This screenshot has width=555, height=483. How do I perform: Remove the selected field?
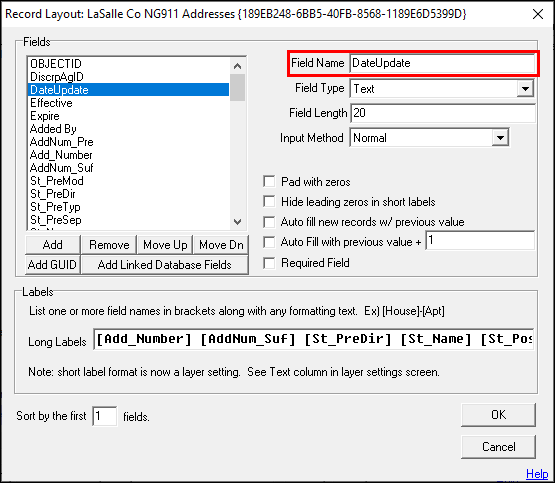point(109,245)
